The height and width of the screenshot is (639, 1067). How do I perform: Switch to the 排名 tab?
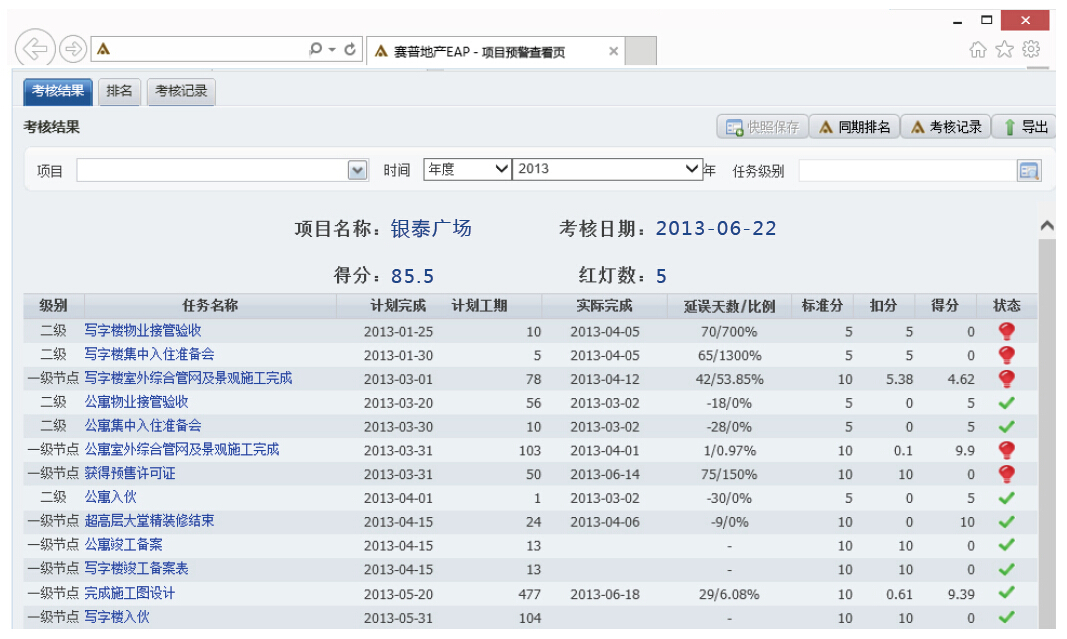coord(120,92)
